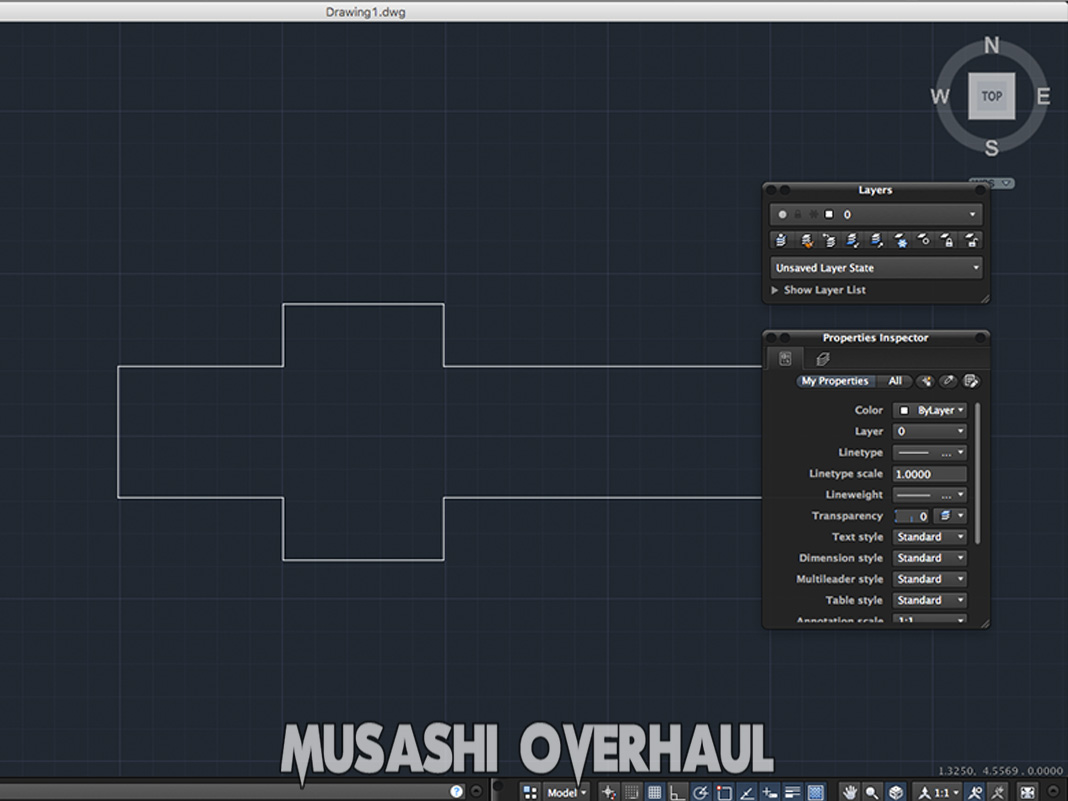The width and height of the screenshot is (1068, 801).
Task: Click the color swatch in the layer 0 dropdown
Action: [829, 215]
